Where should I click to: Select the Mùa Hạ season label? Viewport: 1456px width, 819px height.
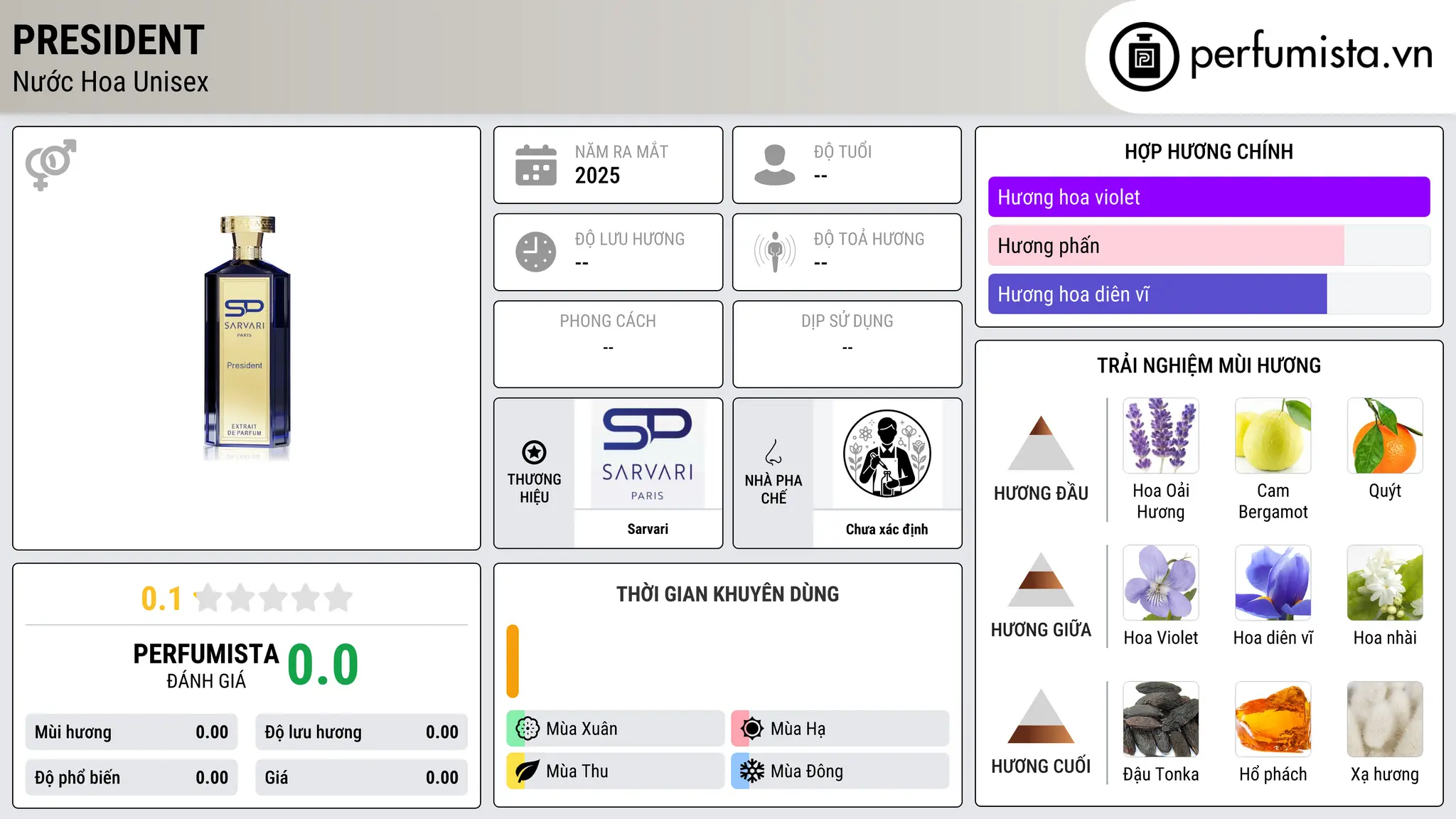[798, 729]
